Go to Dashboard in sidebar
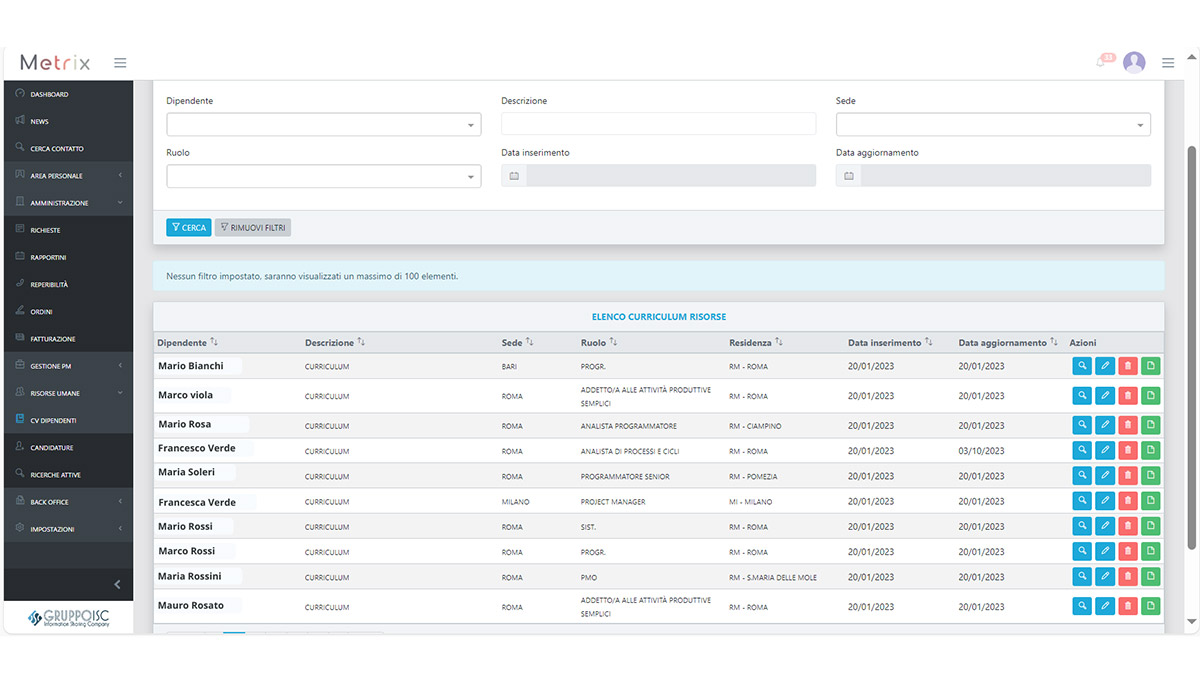 (x=68, y=94)
